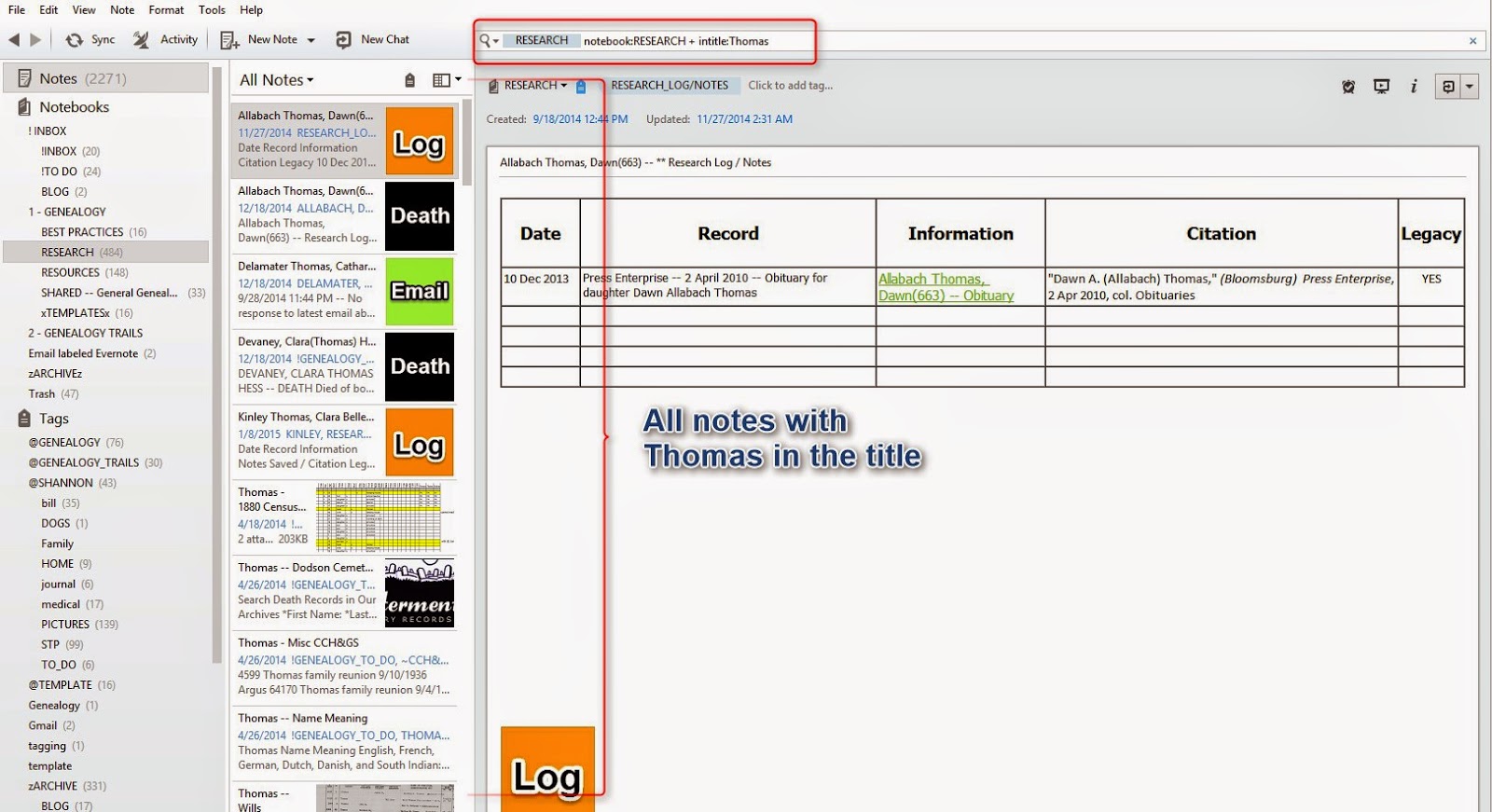
Task: Open the Help menu
Action: (x=251, y=9)
